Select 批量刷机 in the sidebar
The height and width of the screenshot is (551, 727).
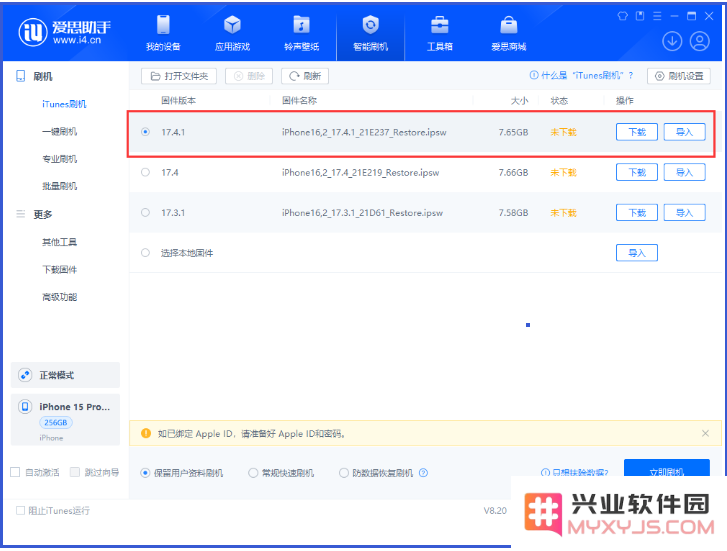59,186
